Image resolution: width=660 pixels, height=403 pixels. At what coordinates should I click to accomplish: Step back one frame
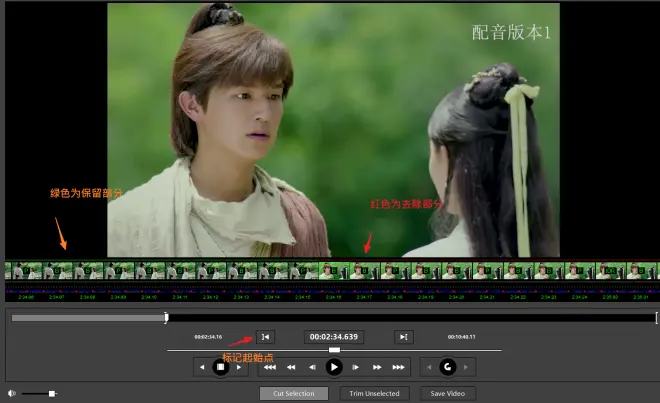312,367
